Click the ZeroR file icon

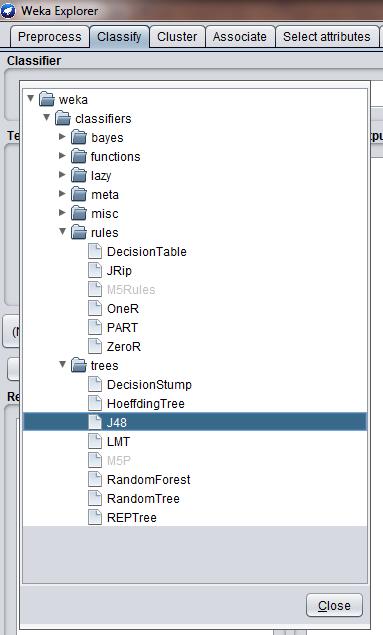pyautogui.click(x=95, y=347)
